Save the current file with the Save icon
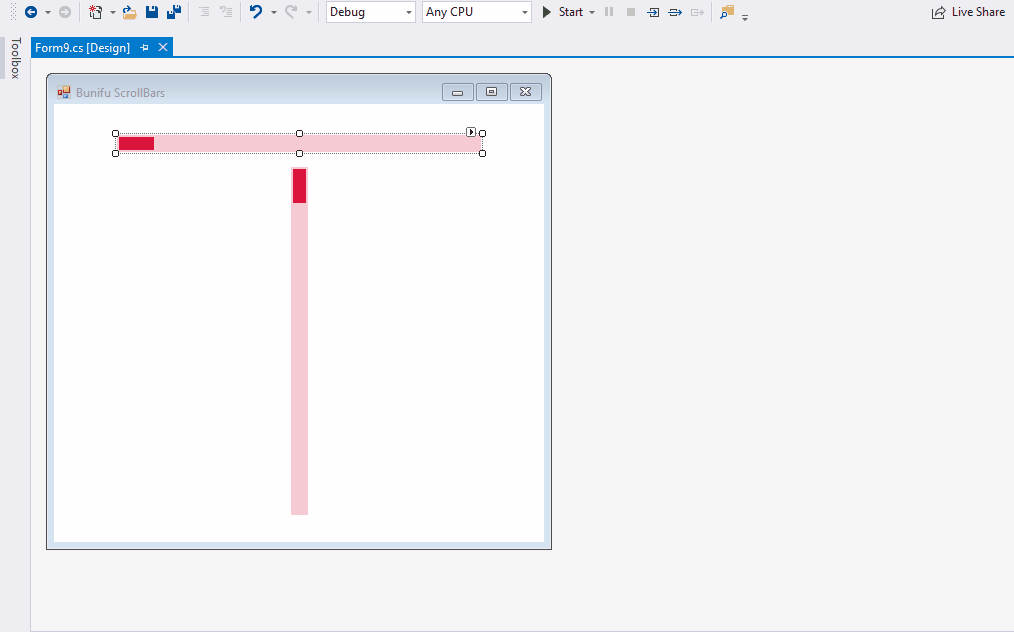The image size is (1014, 632). click(152, 12)
